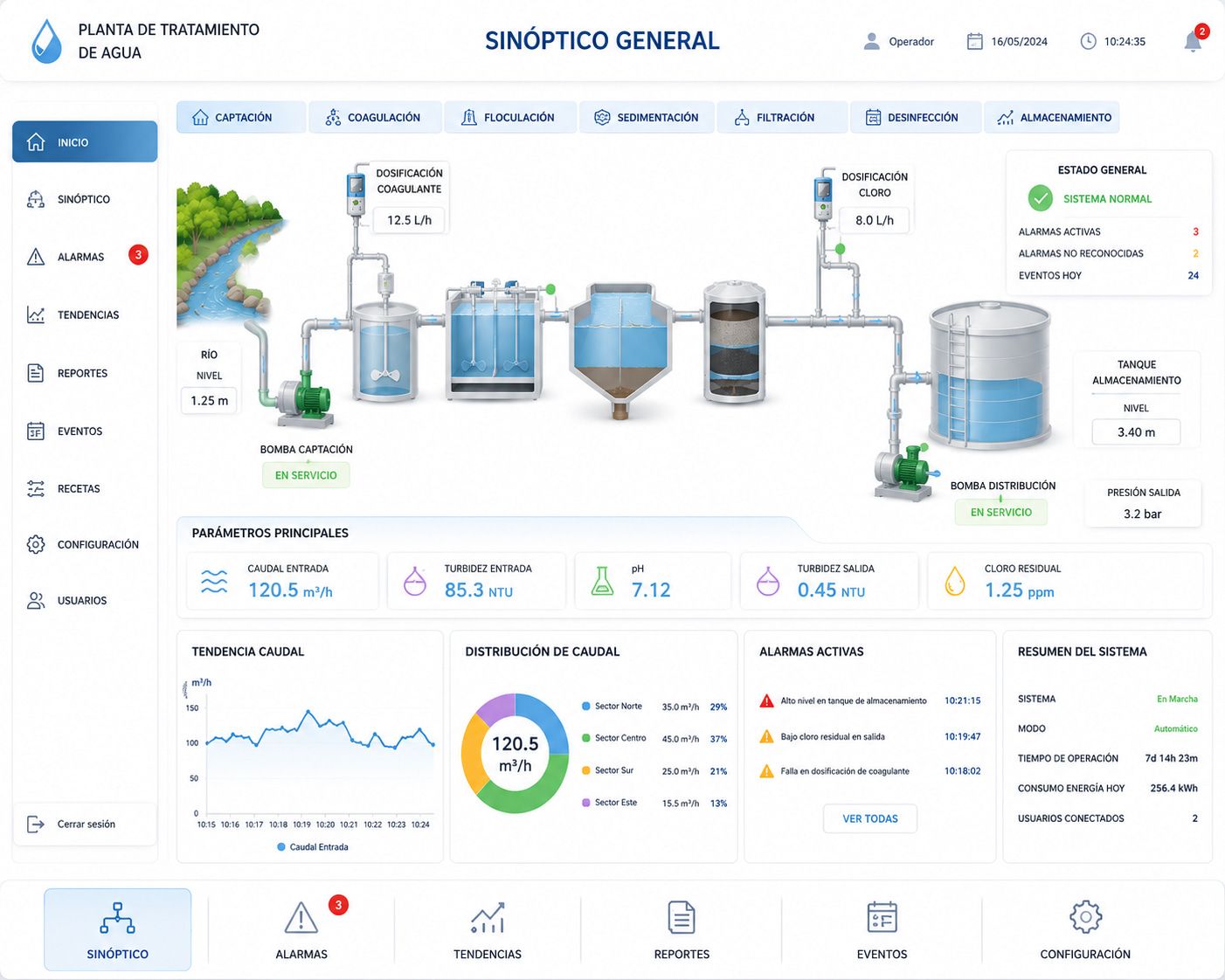Click the Caudal Entrada chart legend marker
This screenshot has height=980, width=1225.
281,847
